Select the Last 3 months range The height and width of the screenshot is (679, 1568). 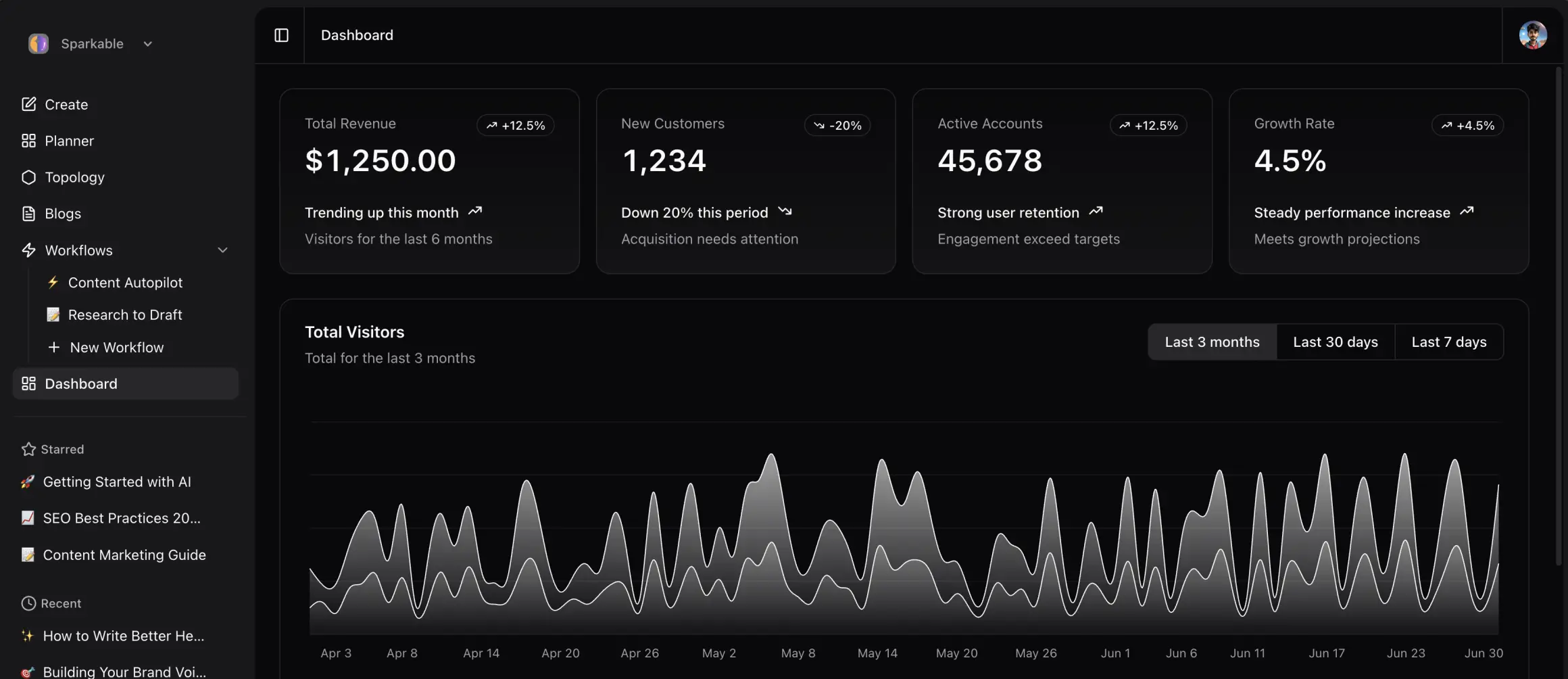[x=1212, y=342]
